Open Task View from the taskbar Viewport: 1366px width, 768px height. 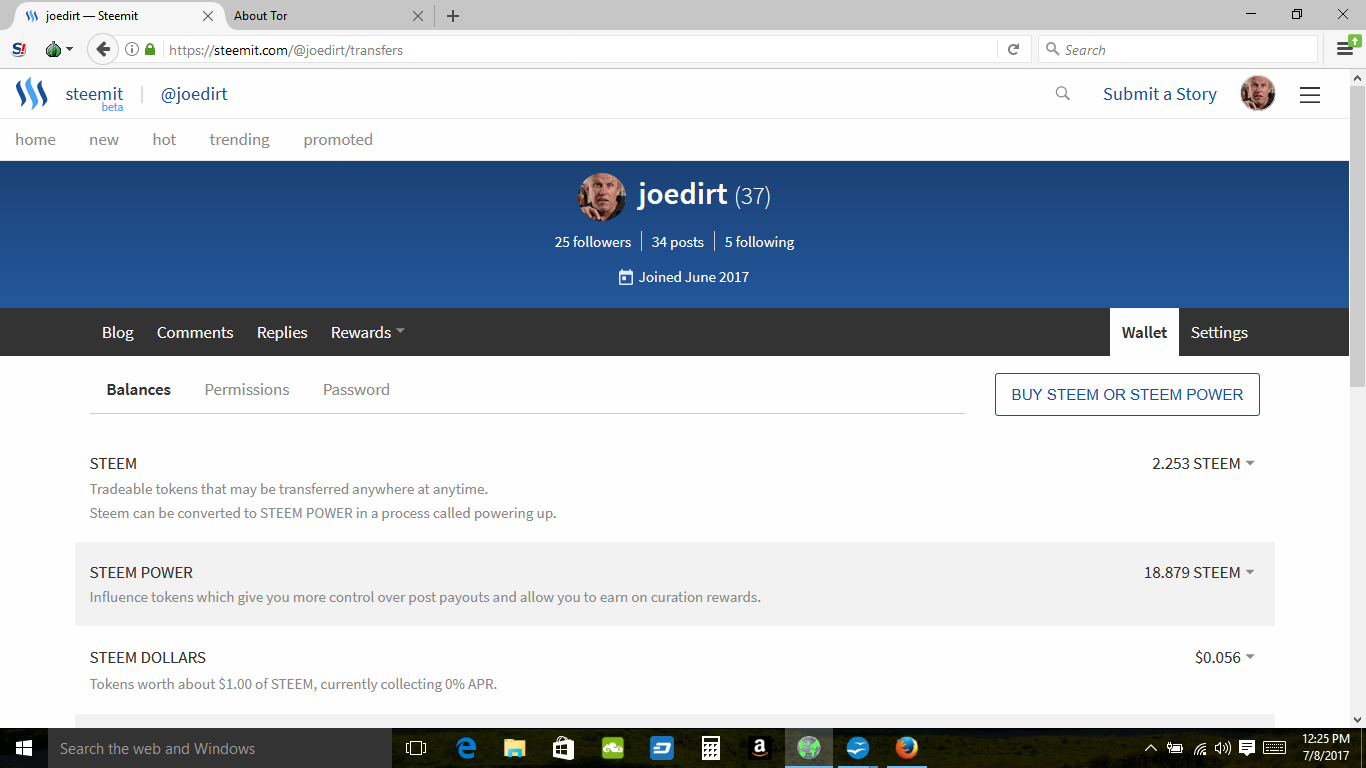point(416,748)
